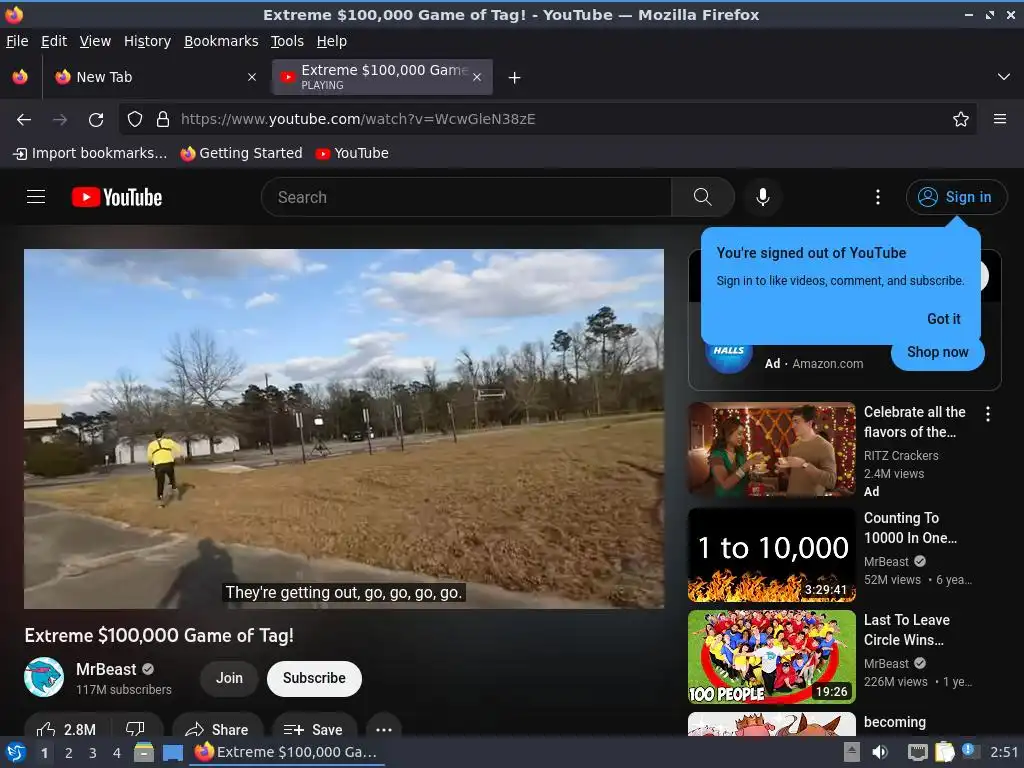Click inside the YouTube search field
The image size is (1024, 768).
click(x=466, y=197)
